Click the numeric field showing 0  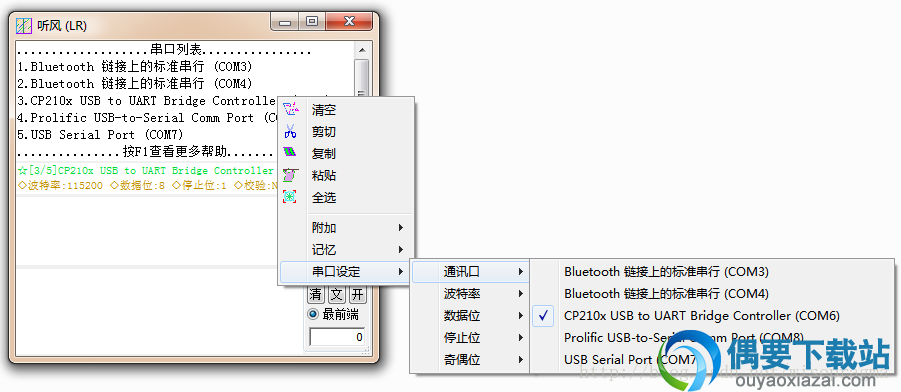(337, 337)
